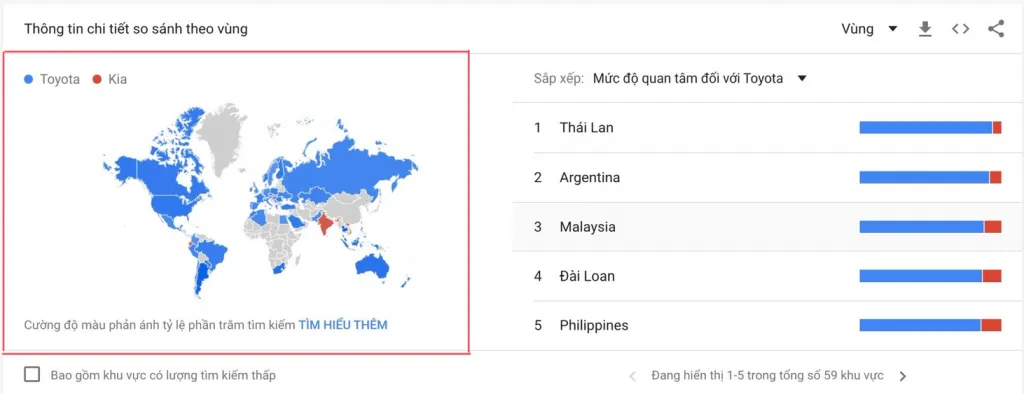Click the TÌM HIỂU THÊM link

[343, 325]
